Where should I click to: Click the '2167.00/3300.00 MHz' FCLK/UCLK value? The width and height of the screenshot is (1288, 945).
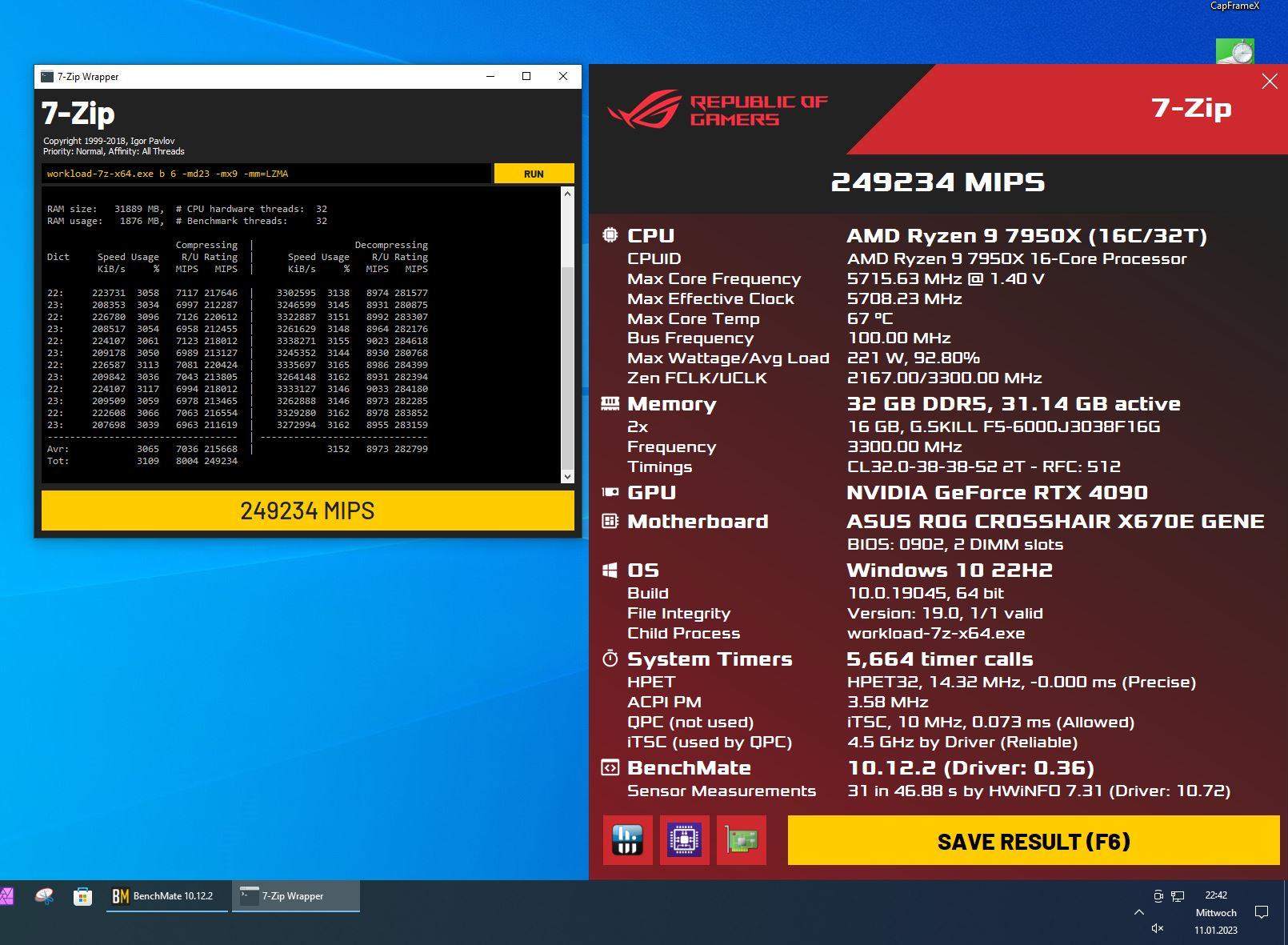pos(945,378)
